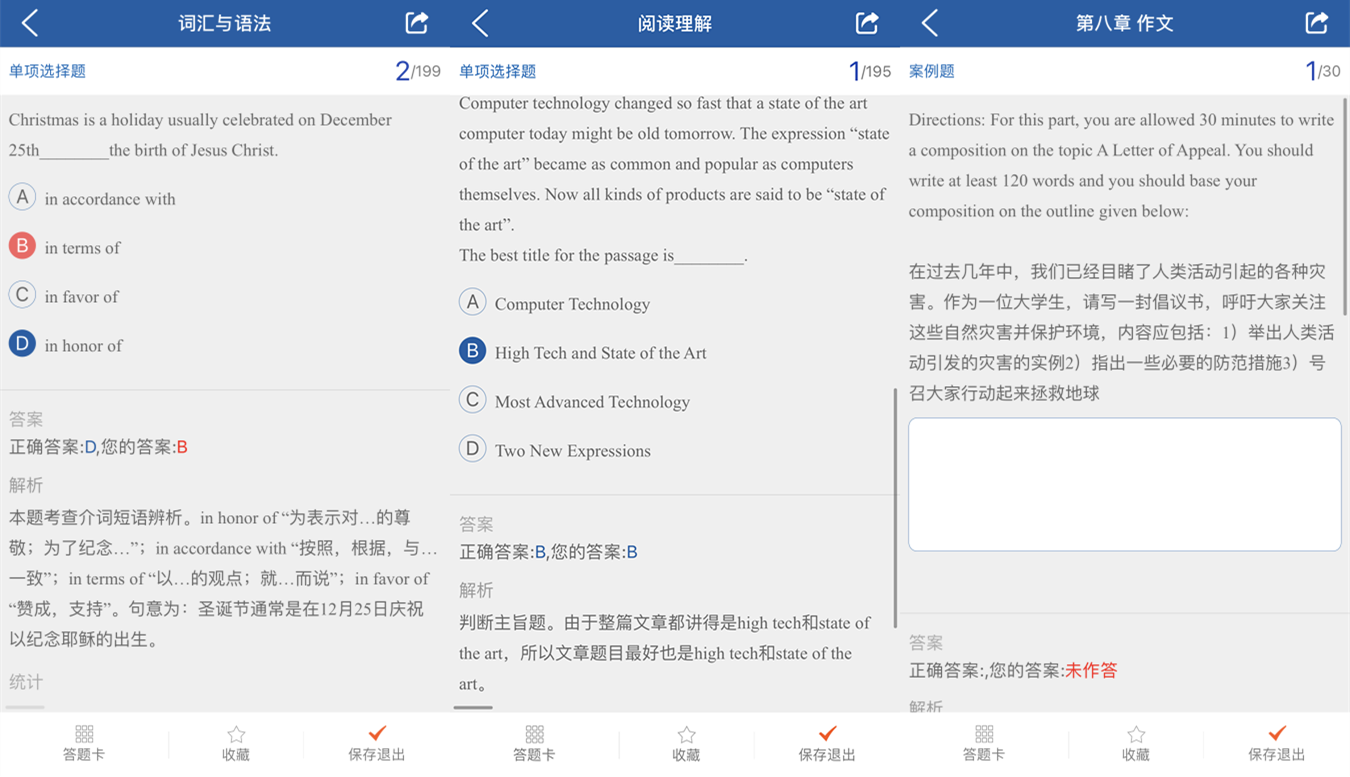The image size is (1350, 777).
Task: Tap the share icon in 阅读理解 header
Action: point(867,23)
